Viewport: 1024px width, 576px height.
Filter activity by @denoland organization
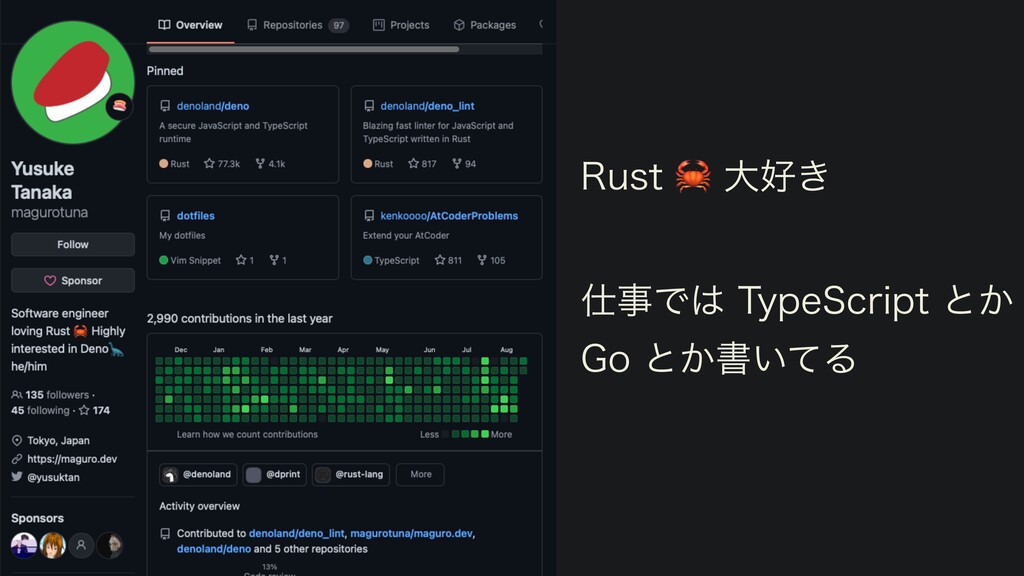point(198,474)
